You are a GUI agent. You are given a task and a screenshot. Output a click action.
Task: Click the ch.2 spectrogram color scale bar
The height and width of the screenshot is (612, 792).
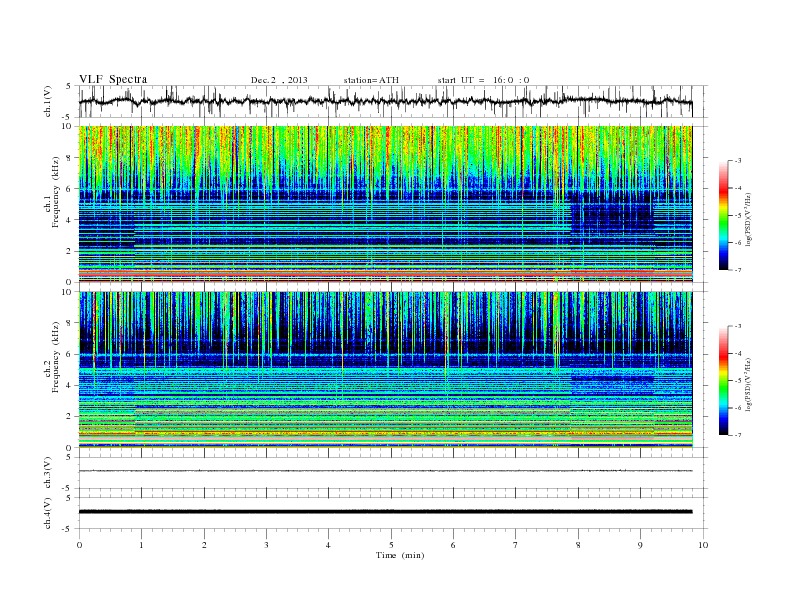(724, 380)
